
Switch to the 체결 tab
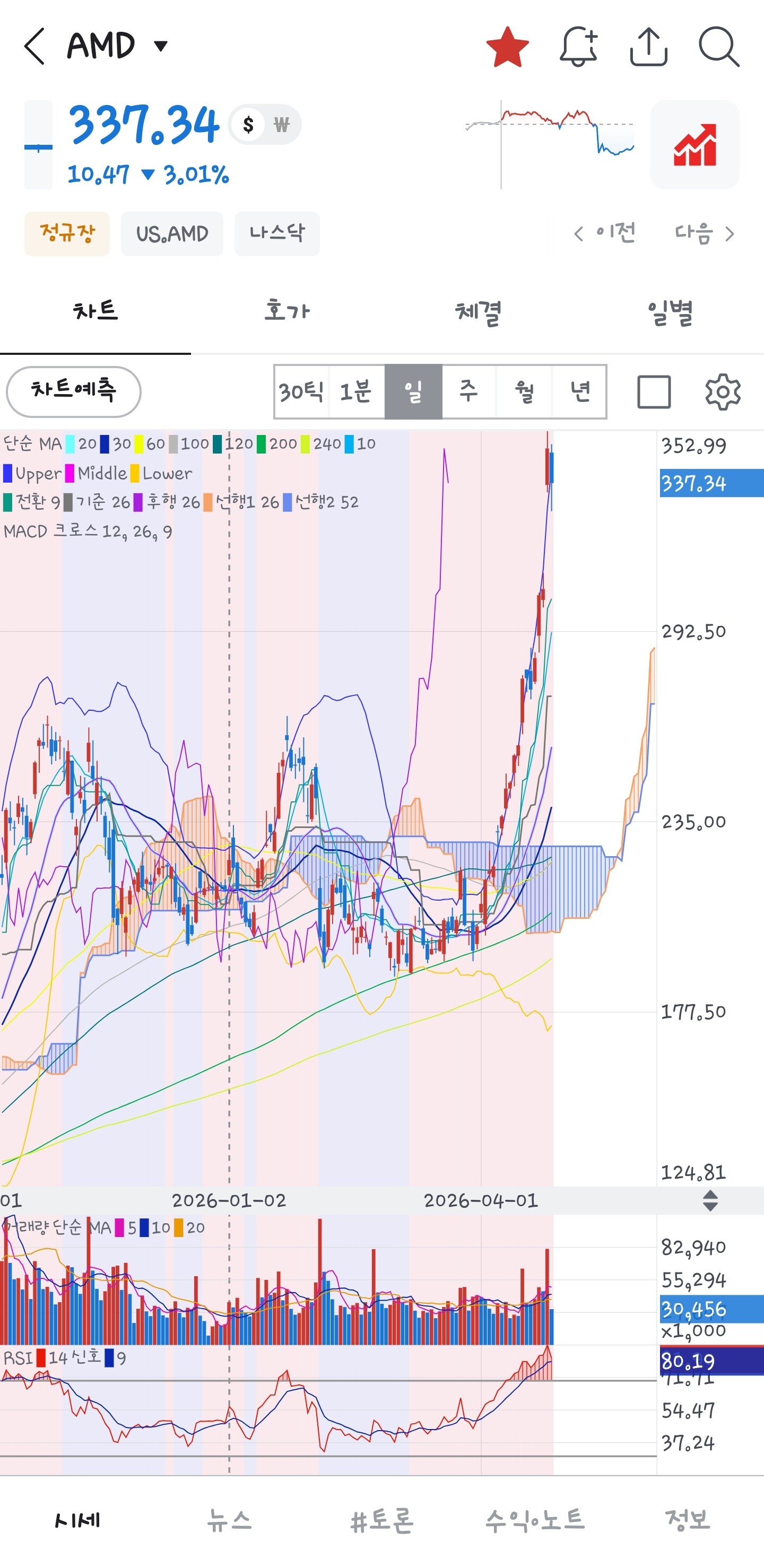point(478,312)
